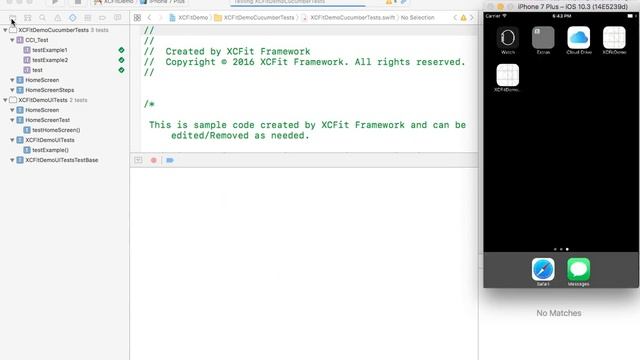Collapse the CCI_Test class
Image resolution: width=640 pixels, height=360 pixels.
pos(12,40)
